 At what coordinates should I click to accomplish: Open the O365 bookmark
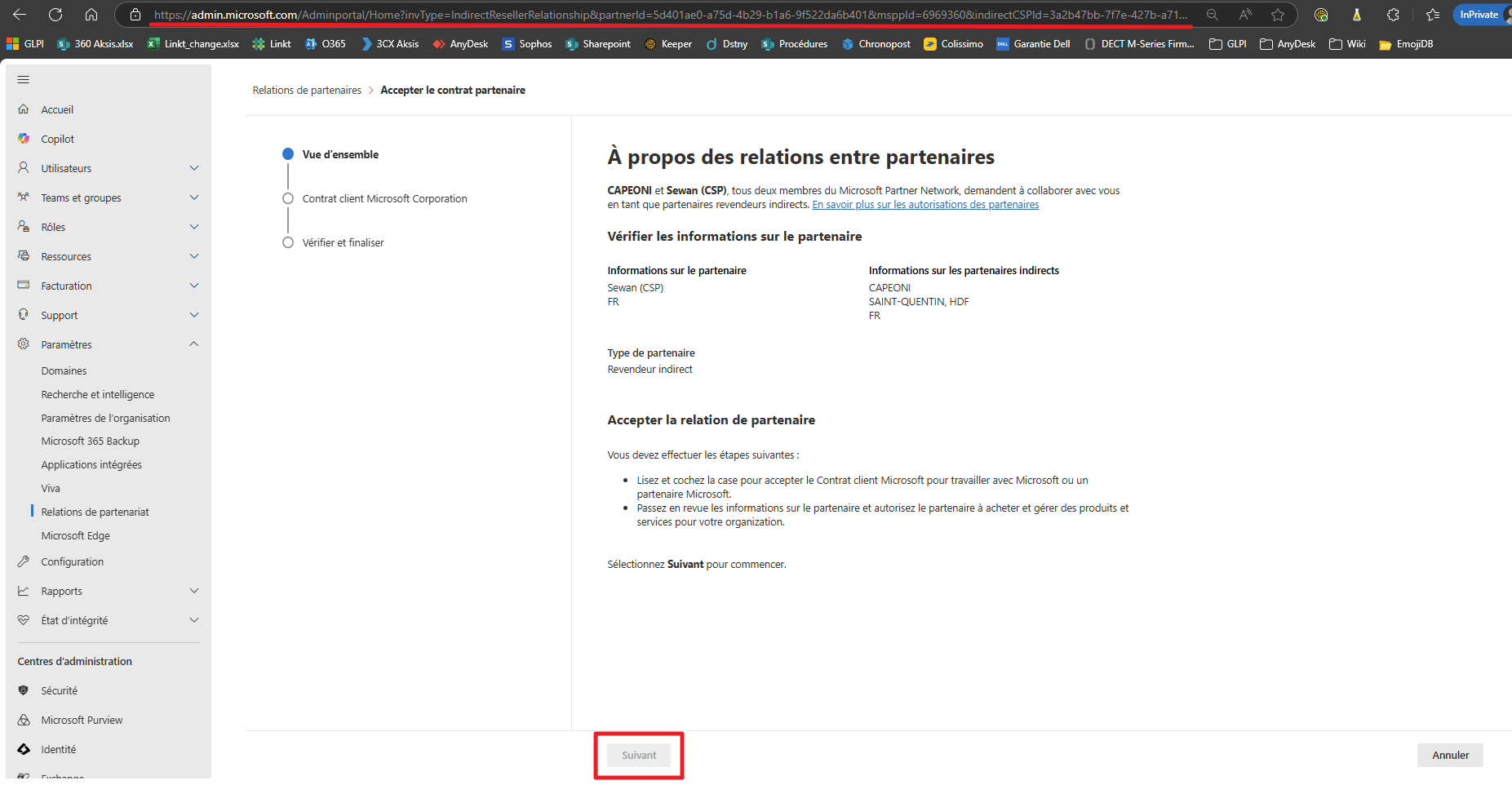(x=326, y=44)
